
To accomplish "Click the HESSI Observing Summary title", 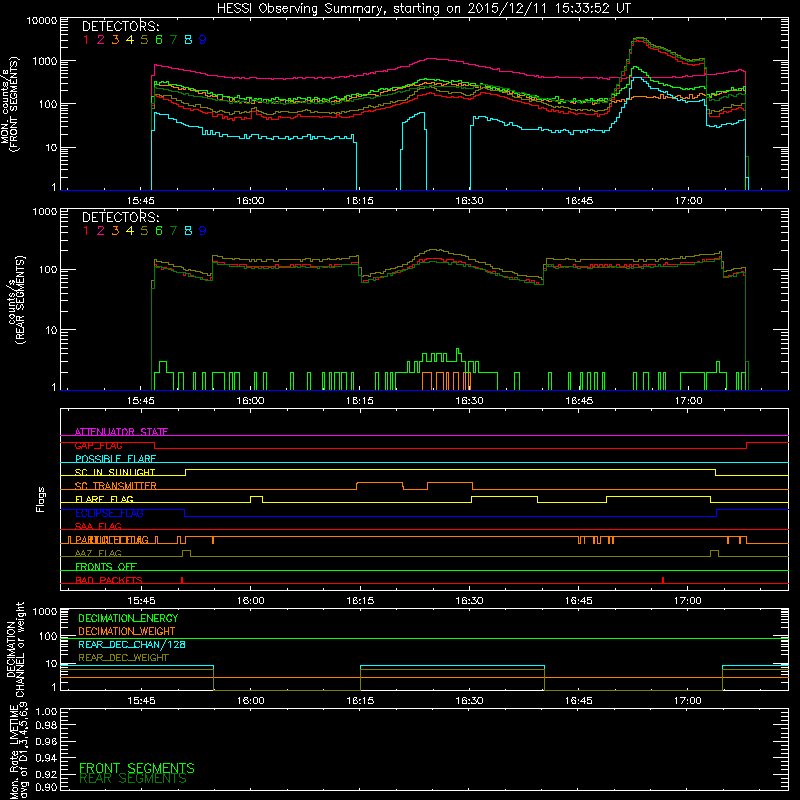I will pyautogui.click(x=424, y=9).
